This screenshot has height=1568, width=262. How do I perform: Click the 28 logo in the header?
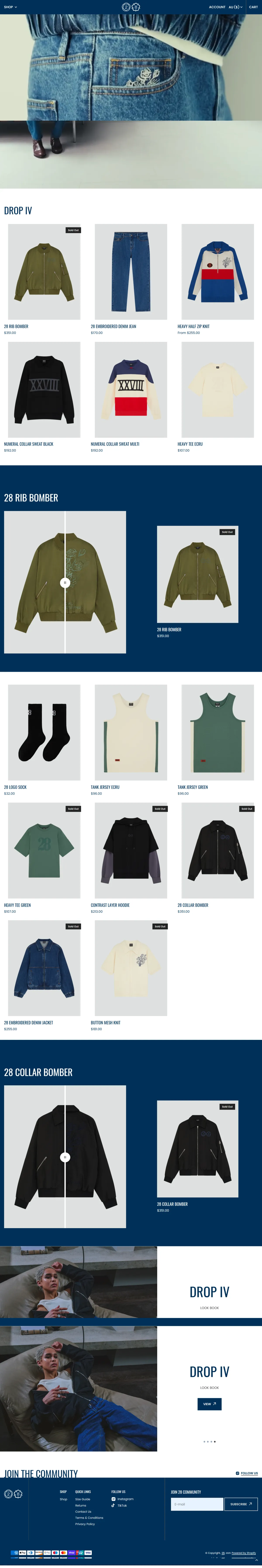pos(131,7)
